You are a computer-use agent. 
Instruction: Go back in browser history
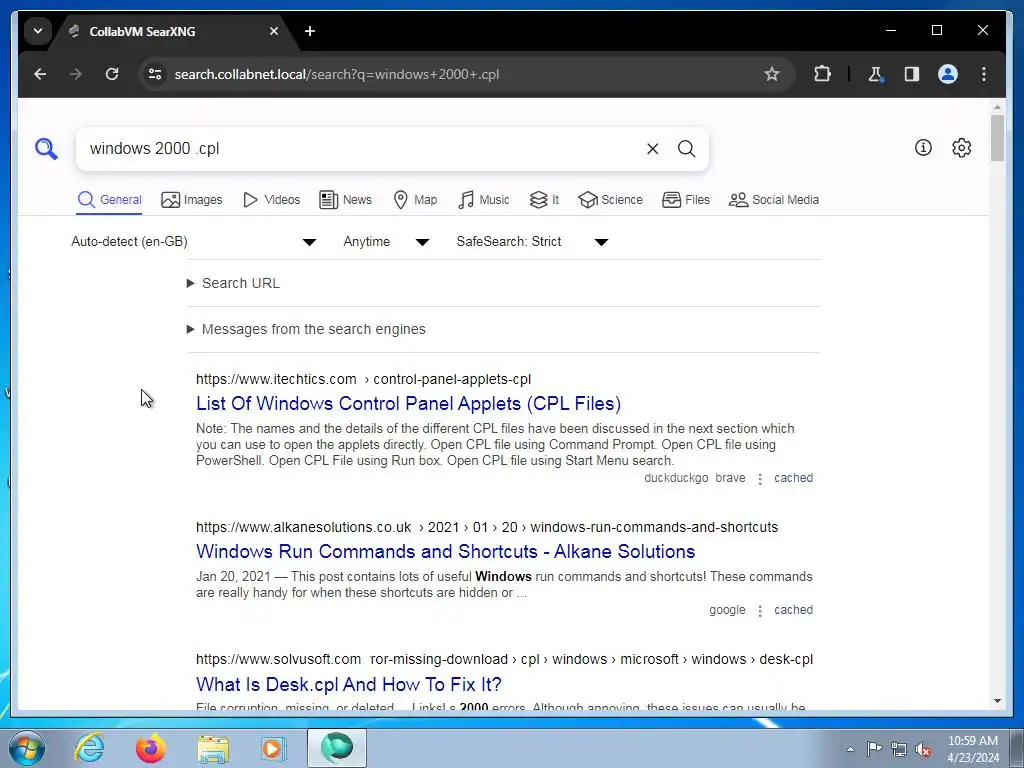coord(40,74)
